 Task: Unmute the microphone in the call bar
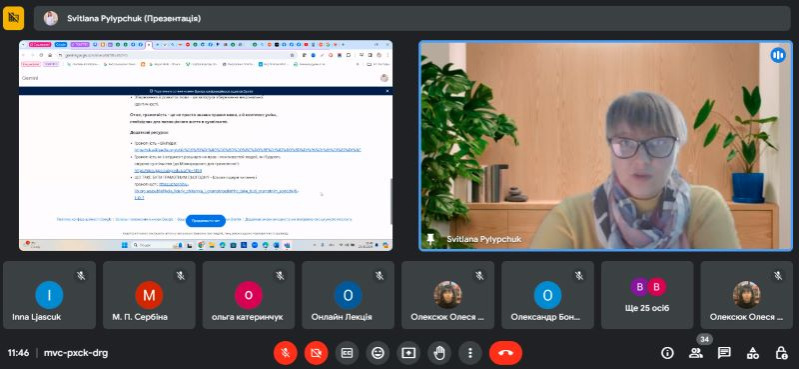[285, 353]
